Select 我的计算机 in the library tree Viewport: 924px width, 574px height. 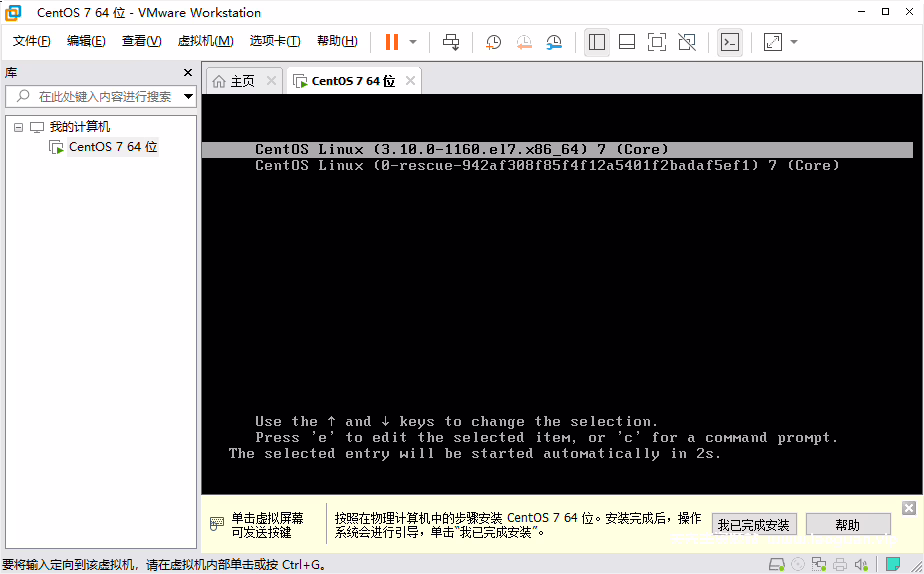[80, 127]
